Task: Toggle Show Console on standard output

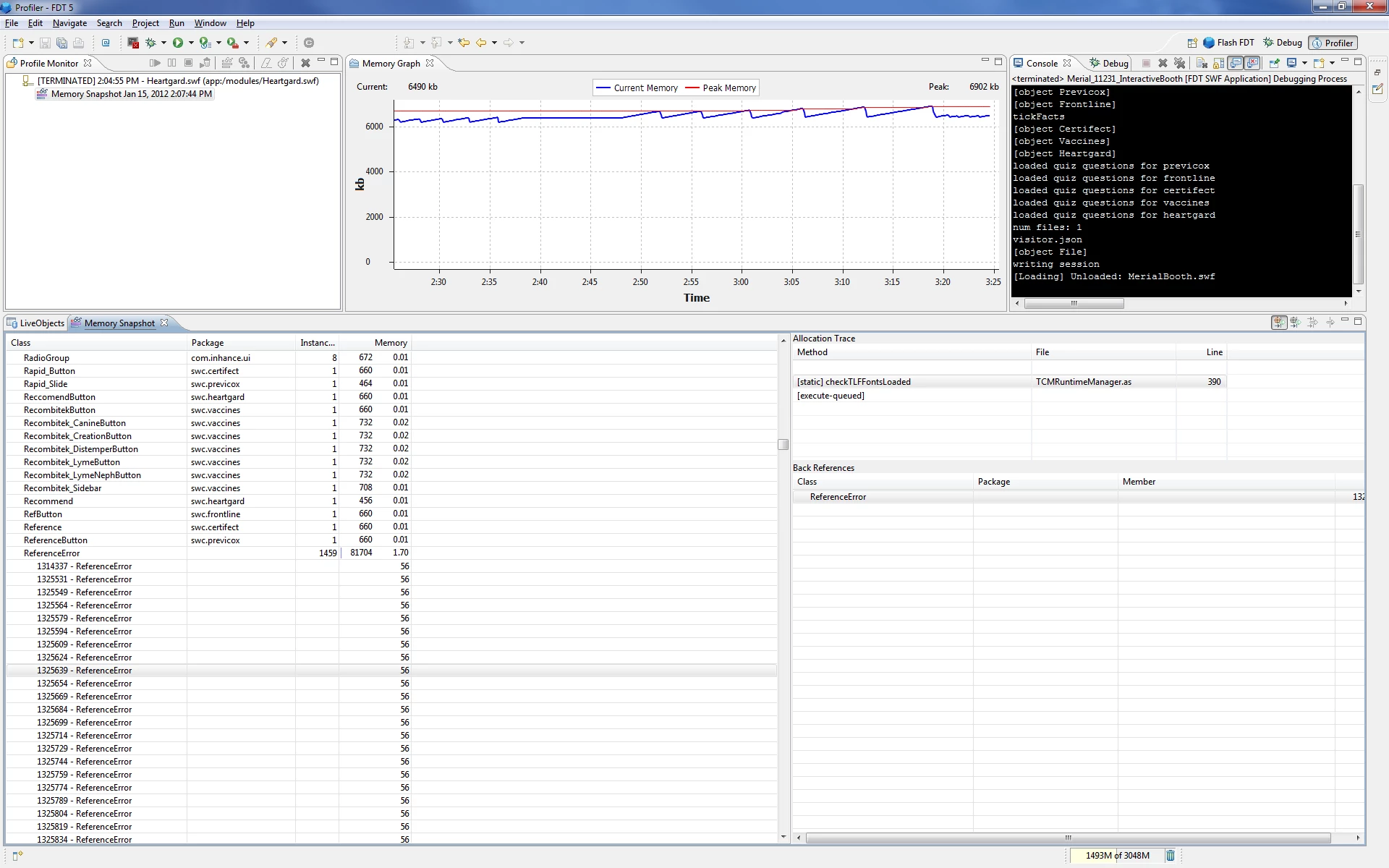Action: click(1236, 64)
